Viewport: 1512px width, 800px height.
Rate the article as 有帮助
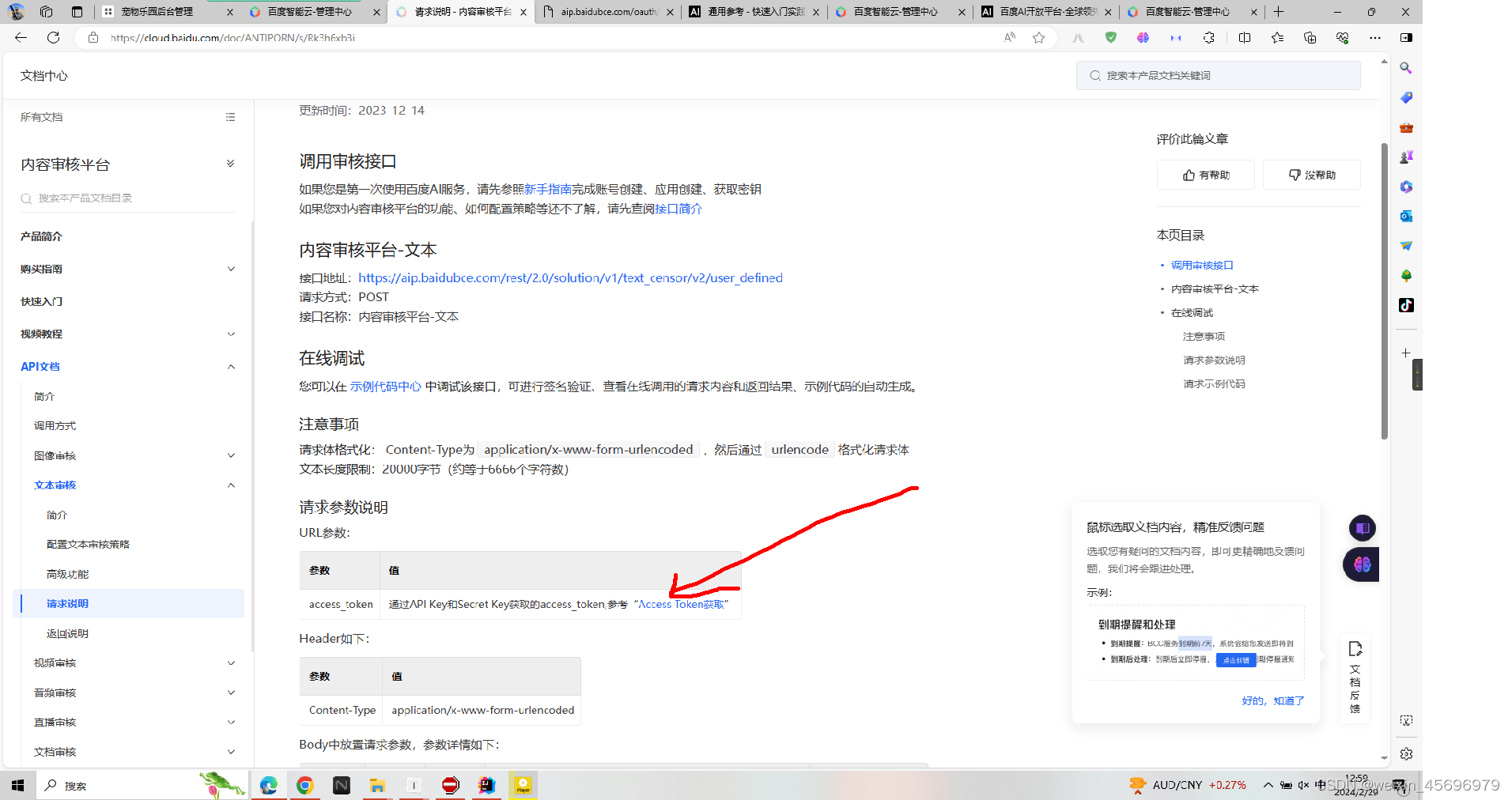(1205, 175)
